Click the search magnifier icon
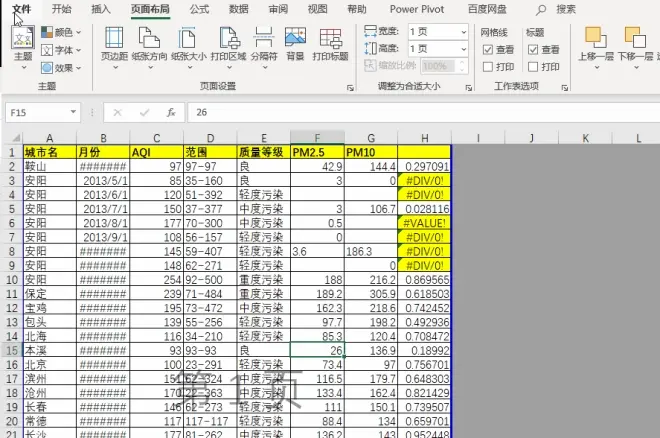The height and width of the screenshot is (438, 660). coord(541,10)
